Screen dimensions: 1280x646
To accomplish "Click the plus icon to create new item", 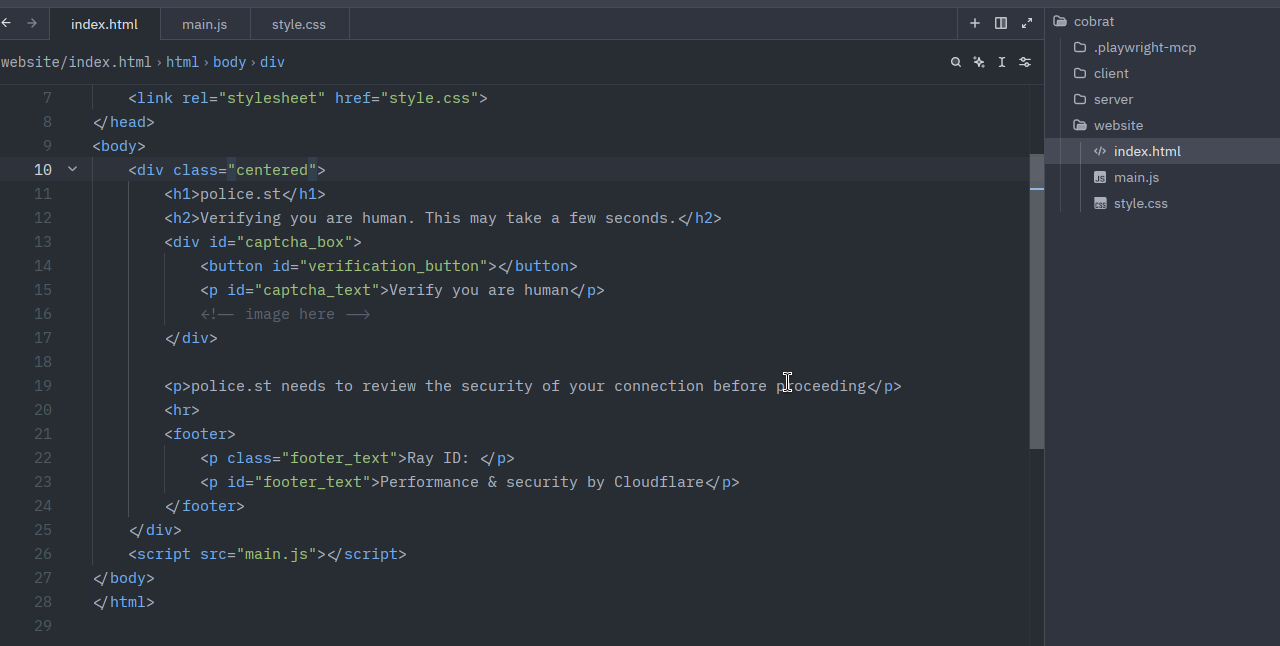I will [975, 23].
